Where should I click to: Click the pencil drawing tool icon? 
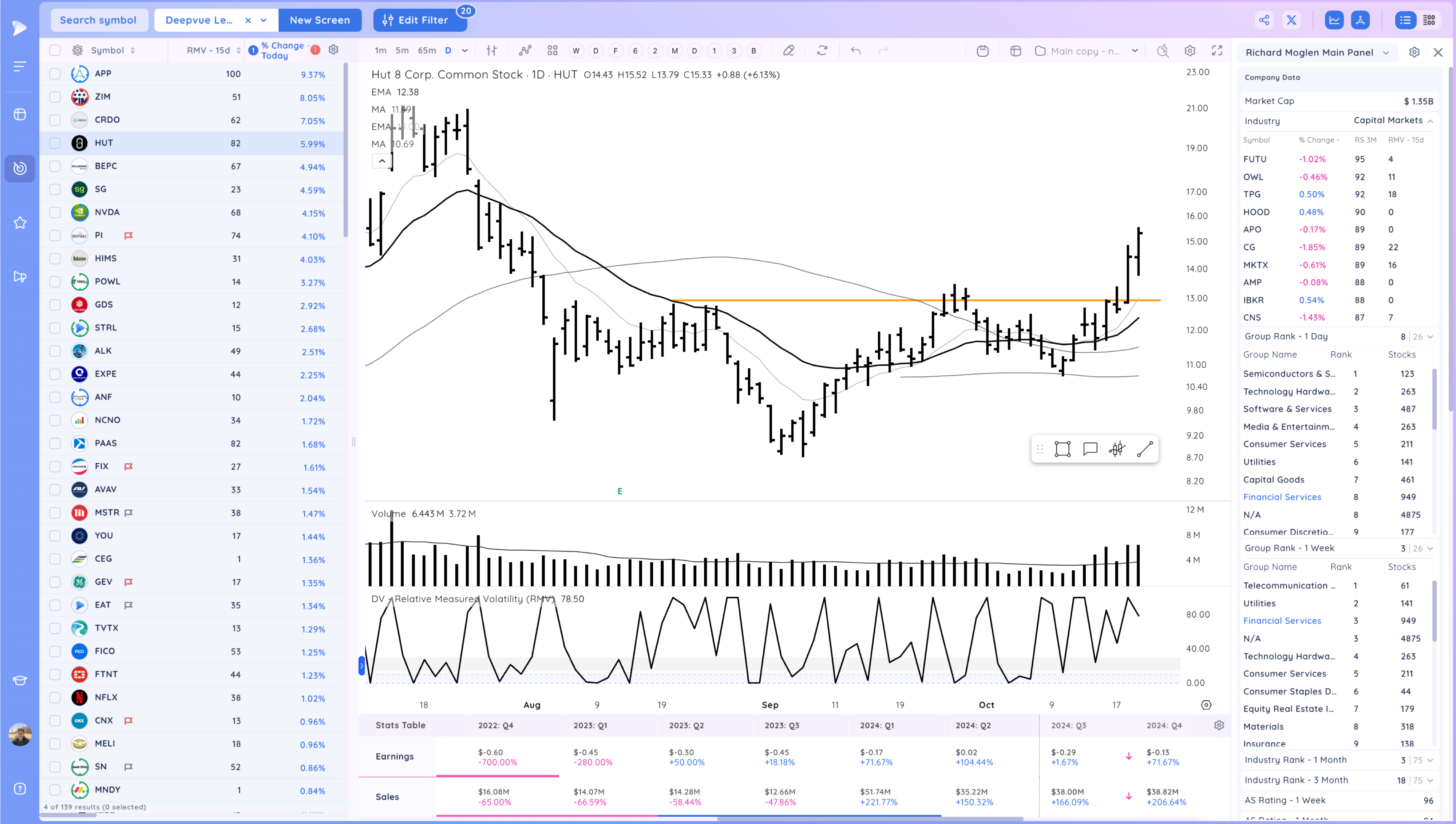click(x=788, y=50)
